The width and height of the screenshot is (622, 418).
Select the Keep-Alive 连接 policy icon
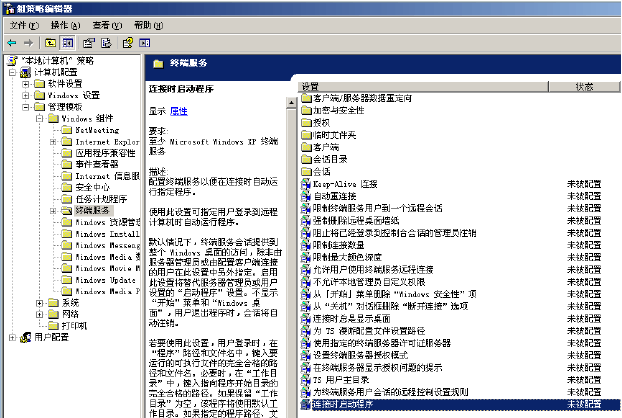(x=306, y=184)
